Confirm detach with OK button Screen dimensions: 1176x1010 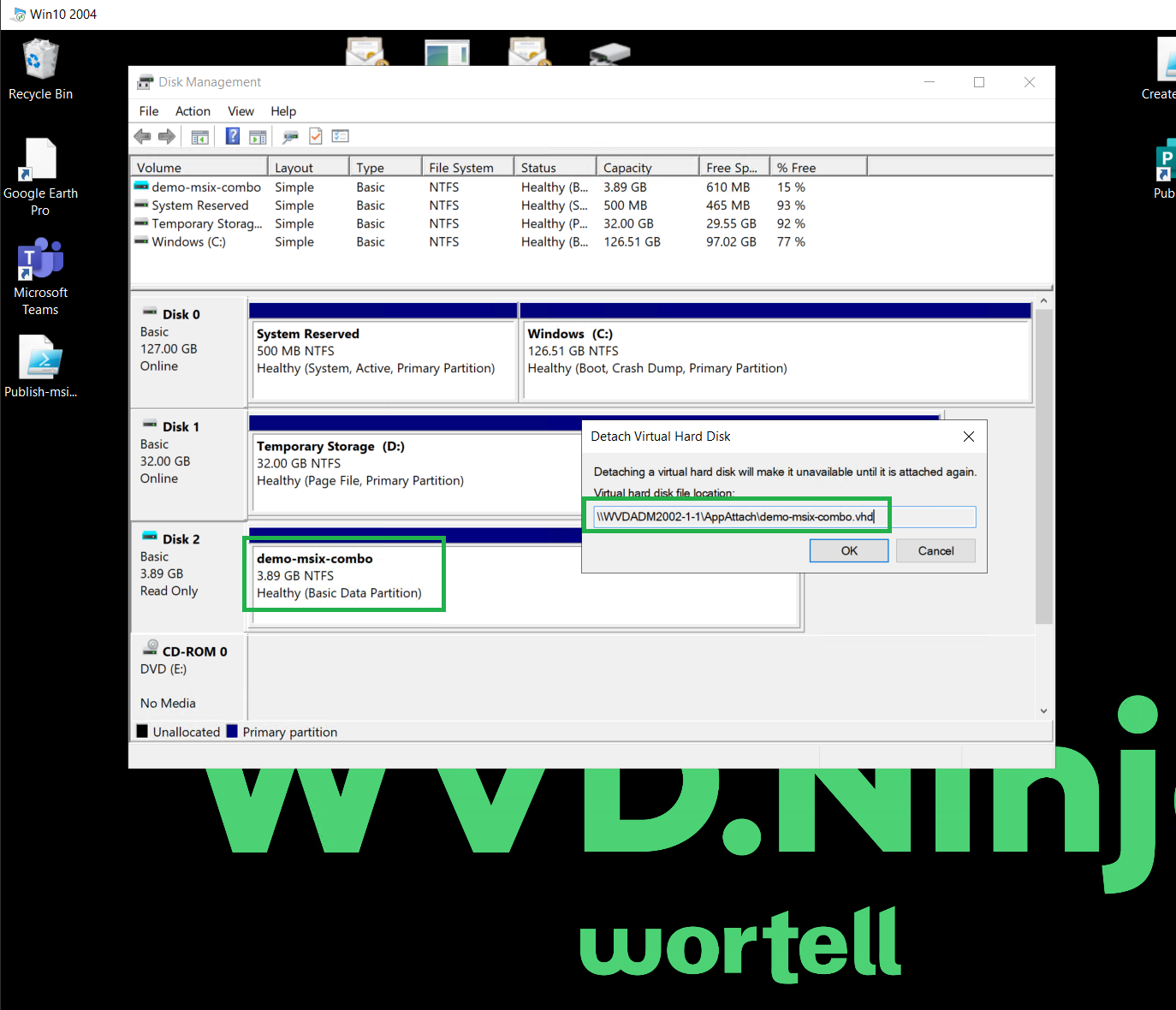[x=849, y=550]
